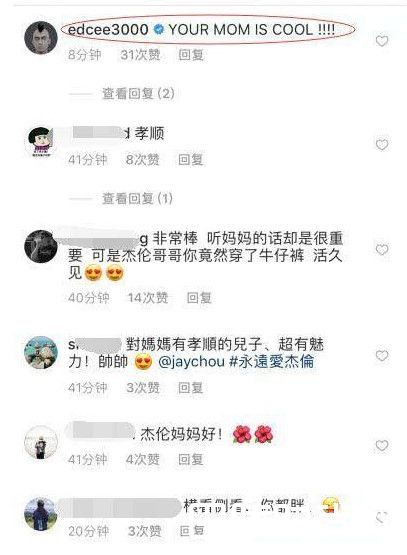The height and width of the screenshot is (555, 407).
Task: View 14次赞 likes list
Action: coord(148,298)
